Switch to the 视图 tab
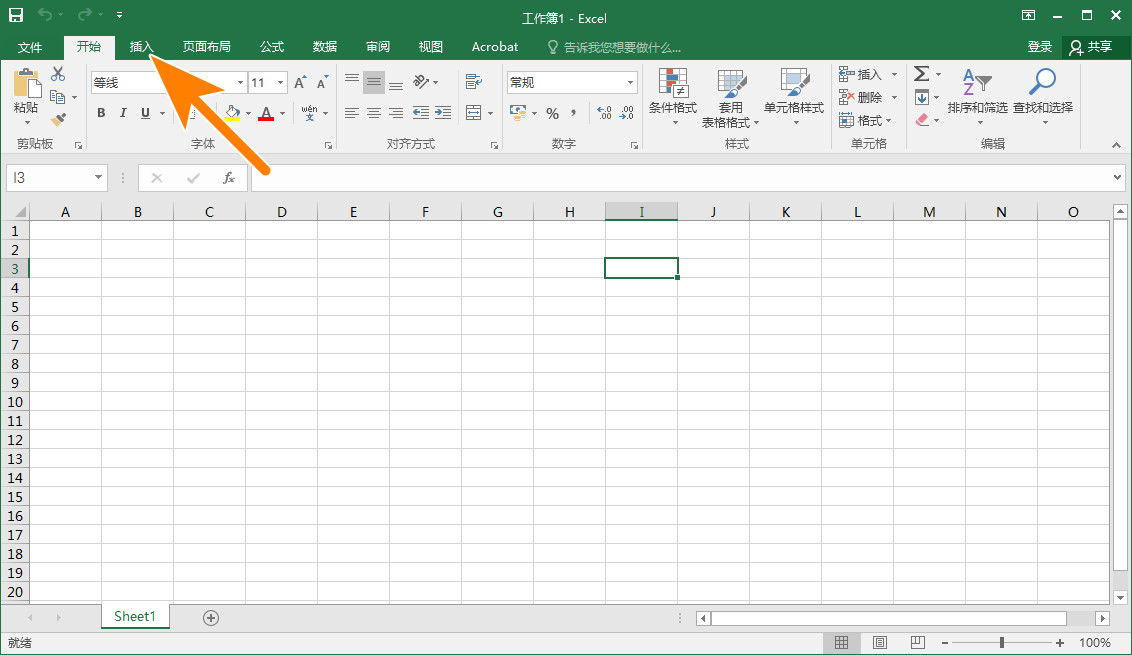Viewport: 1132px width, 655px height. [x=430, y=47]
